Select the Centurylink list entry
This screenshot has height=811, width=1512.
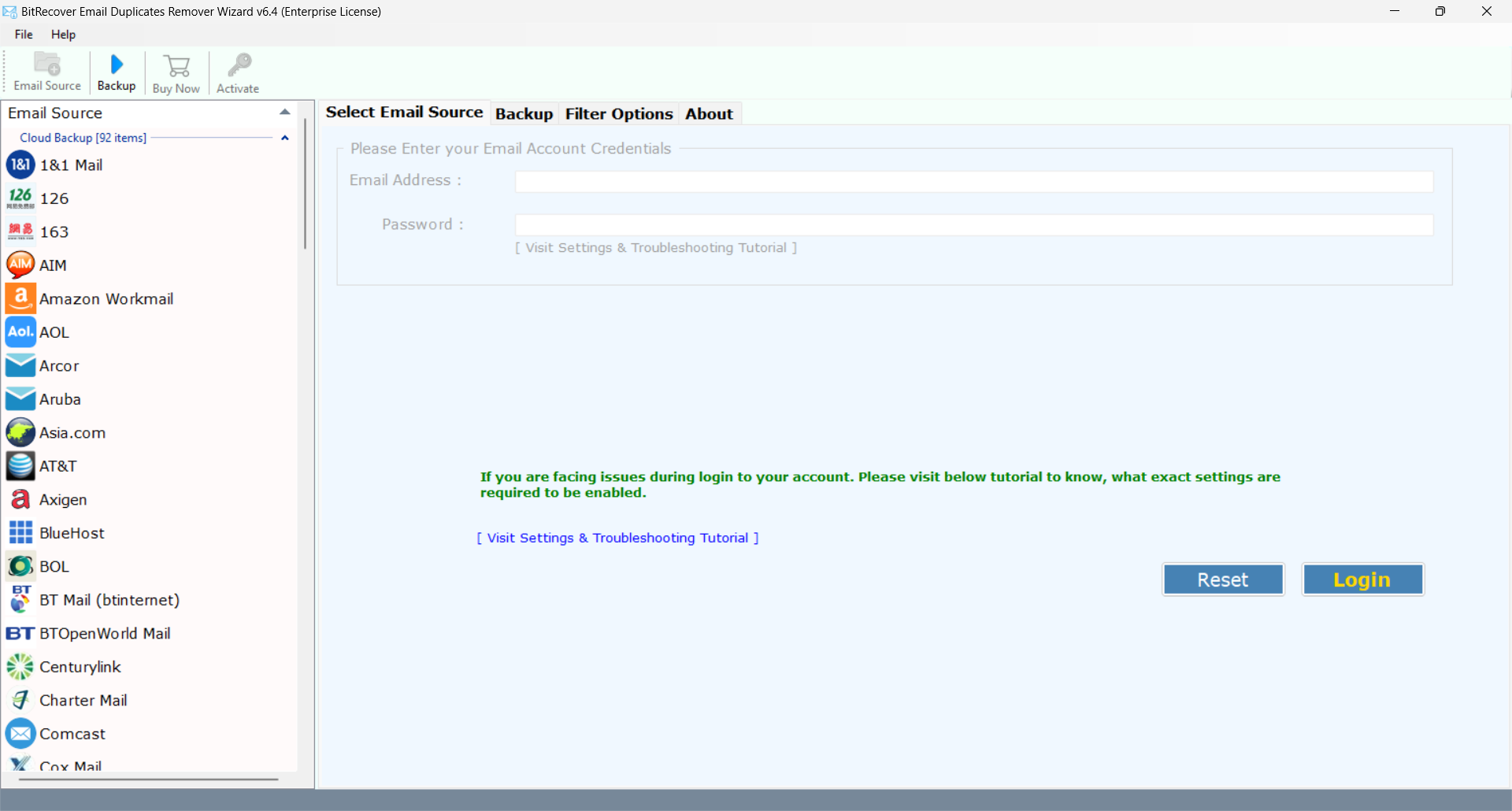80,667
